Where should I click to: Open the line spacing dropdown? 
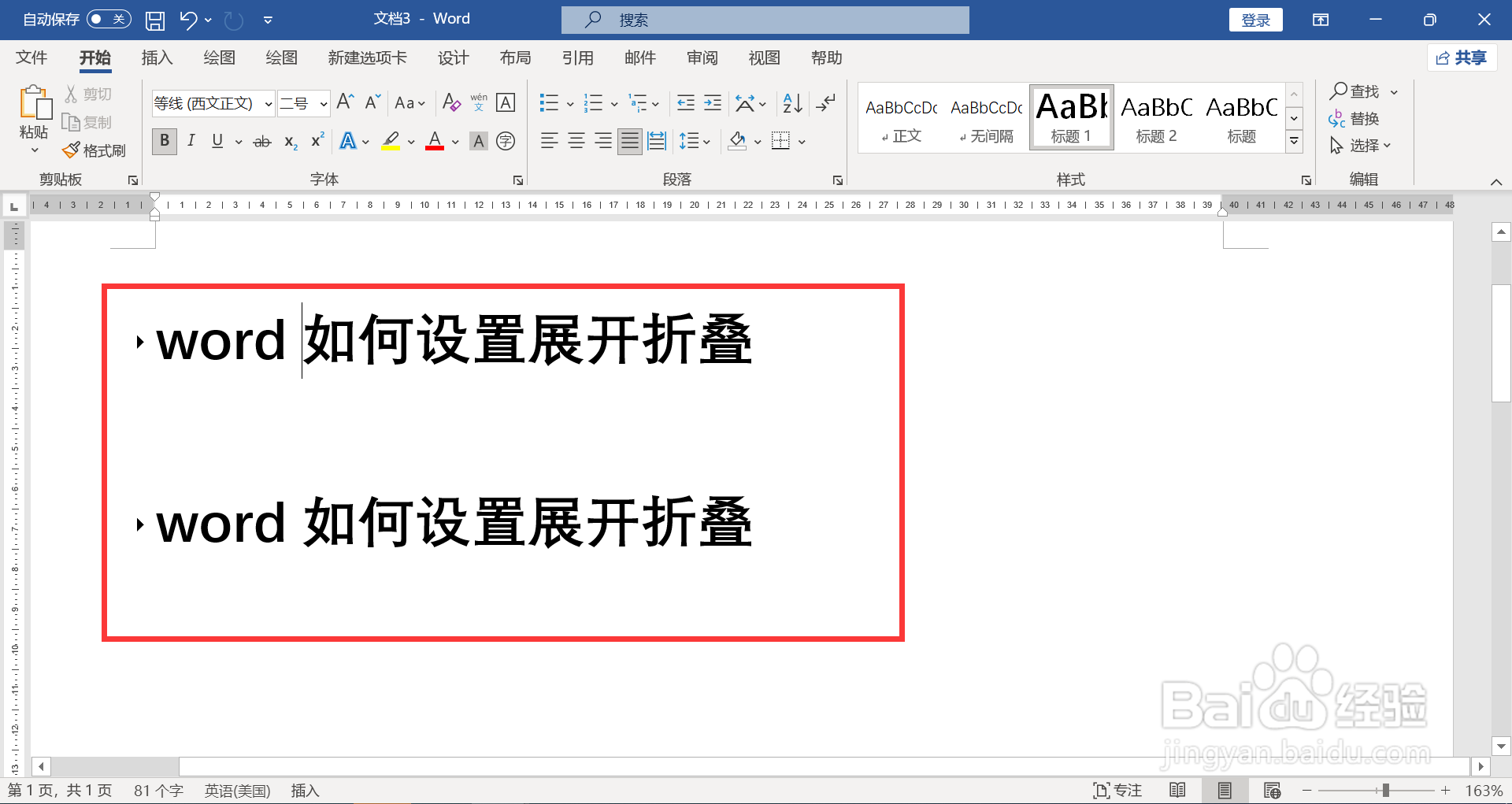(695, 141)
